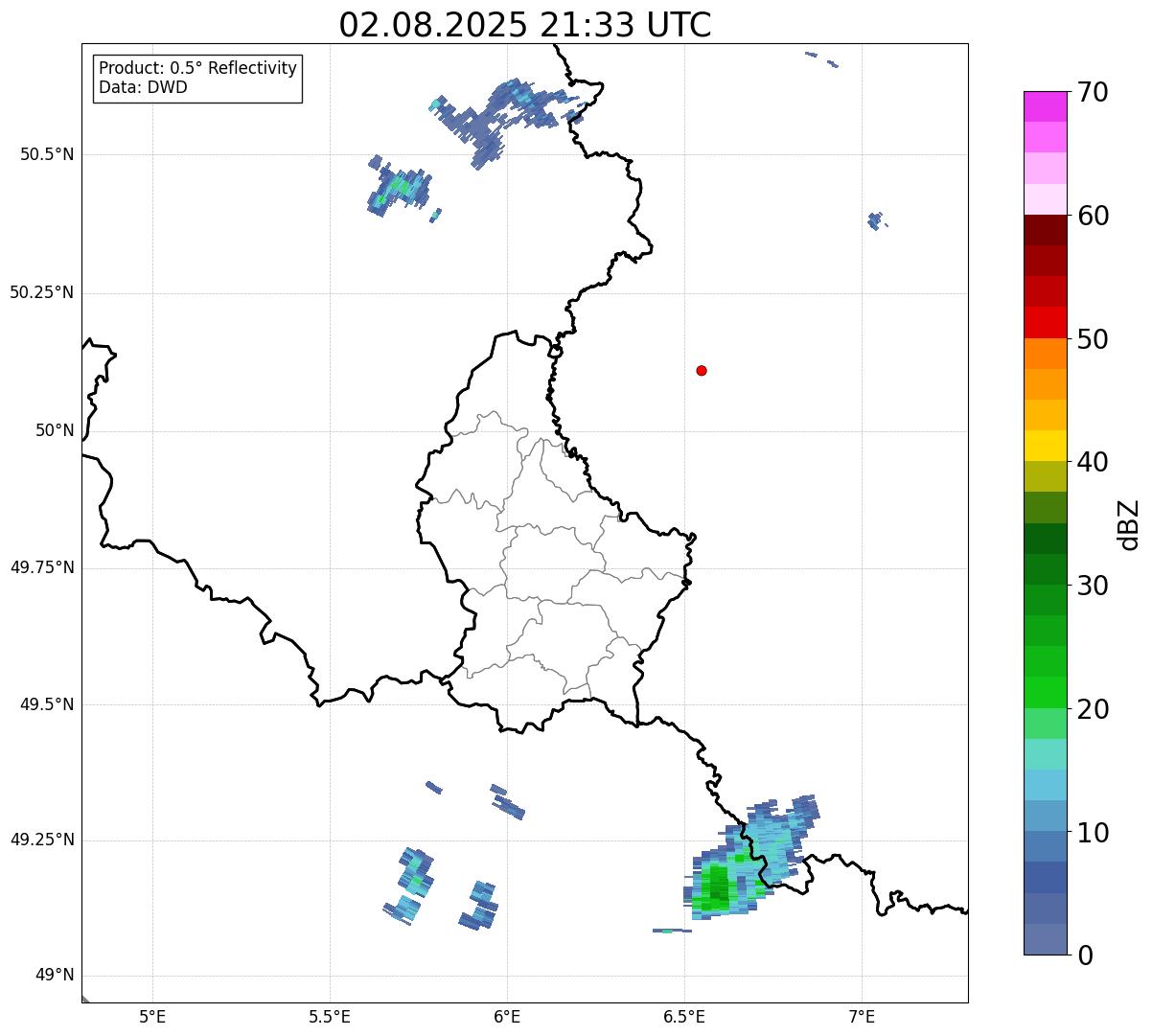This screenshot has height=1036, width=1152.
Task: Click the 49.75°N latitude label
Action: coord(41,567)
